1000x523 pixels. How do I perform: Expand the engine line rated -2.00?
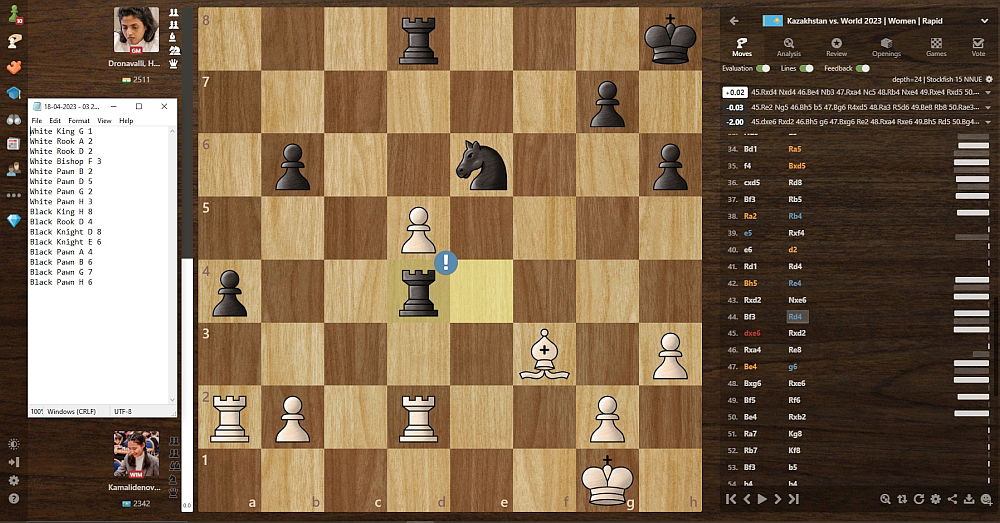(x=988, y=122)
